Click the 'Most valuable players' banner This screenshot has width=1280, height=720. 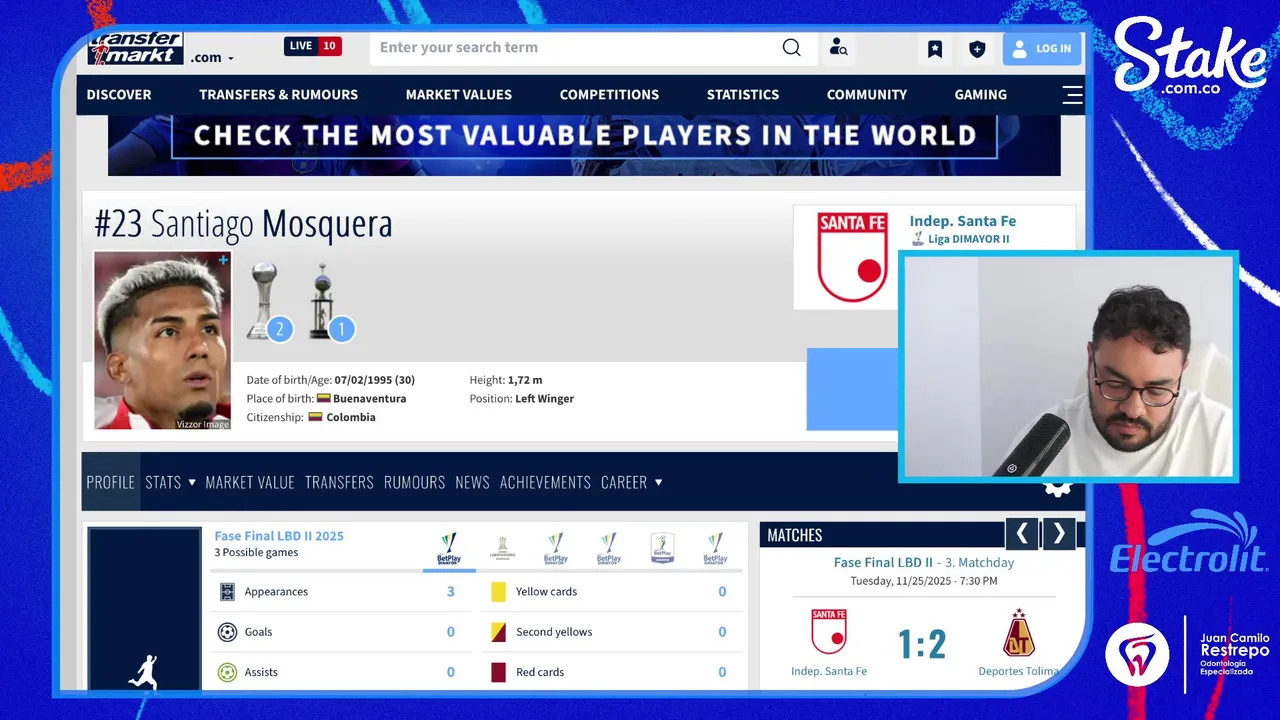pos(584,145)
